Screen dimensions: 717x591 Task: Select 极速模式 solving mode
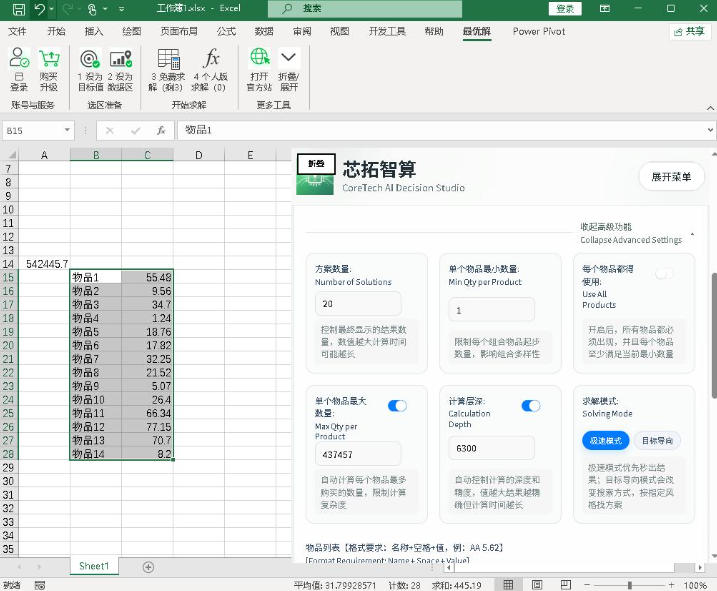point(605,441)
